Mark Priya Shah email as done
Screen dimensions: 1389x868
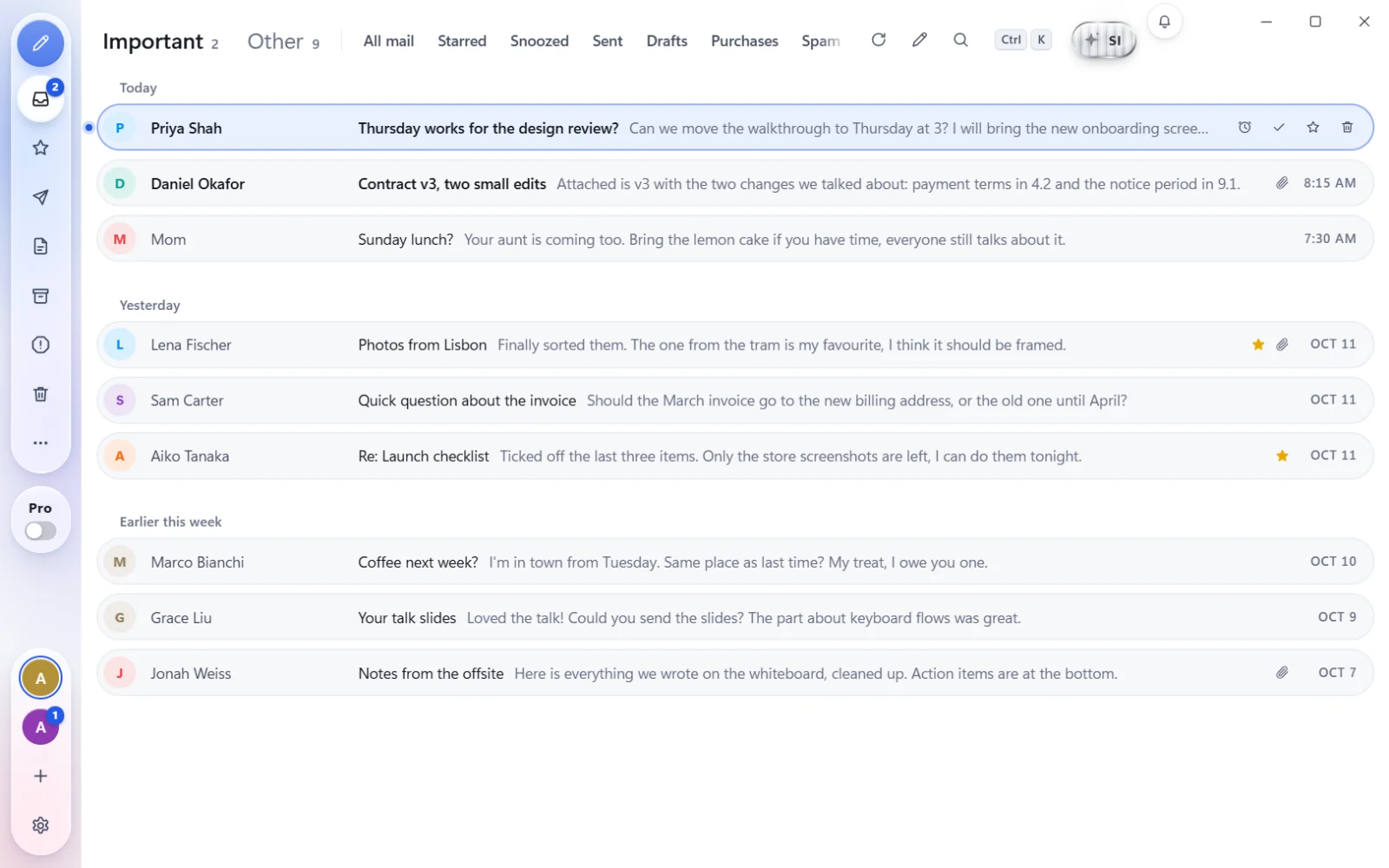tap(1279, 128)
